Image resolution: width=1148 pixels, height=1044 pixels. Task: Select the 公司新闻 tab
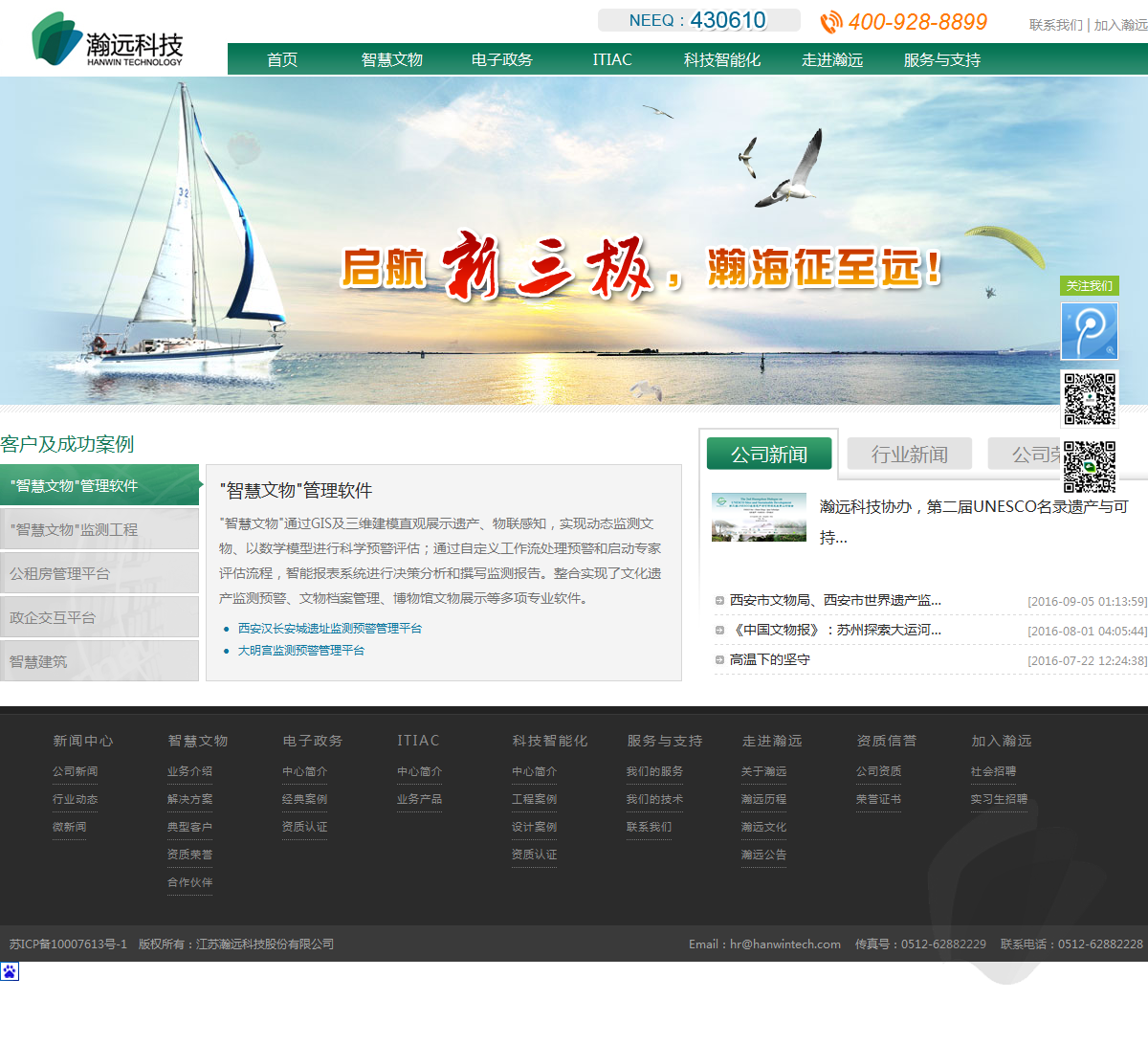click(x=769, y=455)
